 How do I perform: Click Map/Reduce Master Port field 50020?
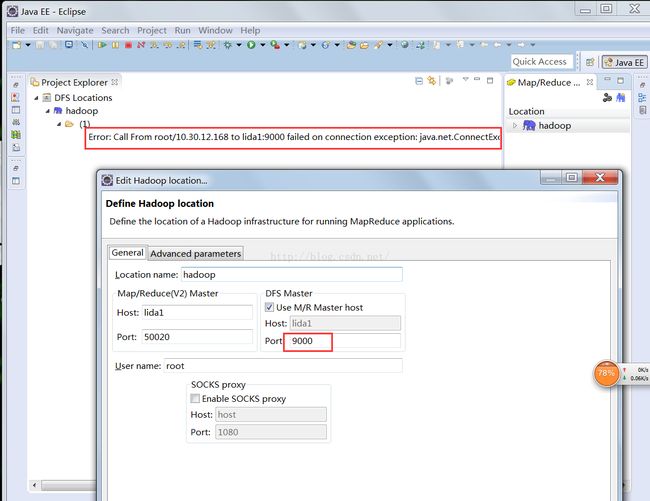point(197,337)
